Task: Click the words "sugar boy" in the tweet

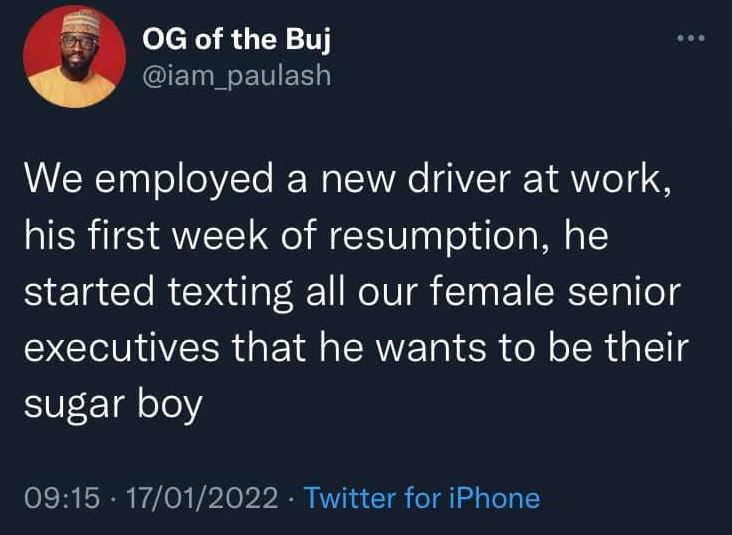Action: (x=112, y=405)
